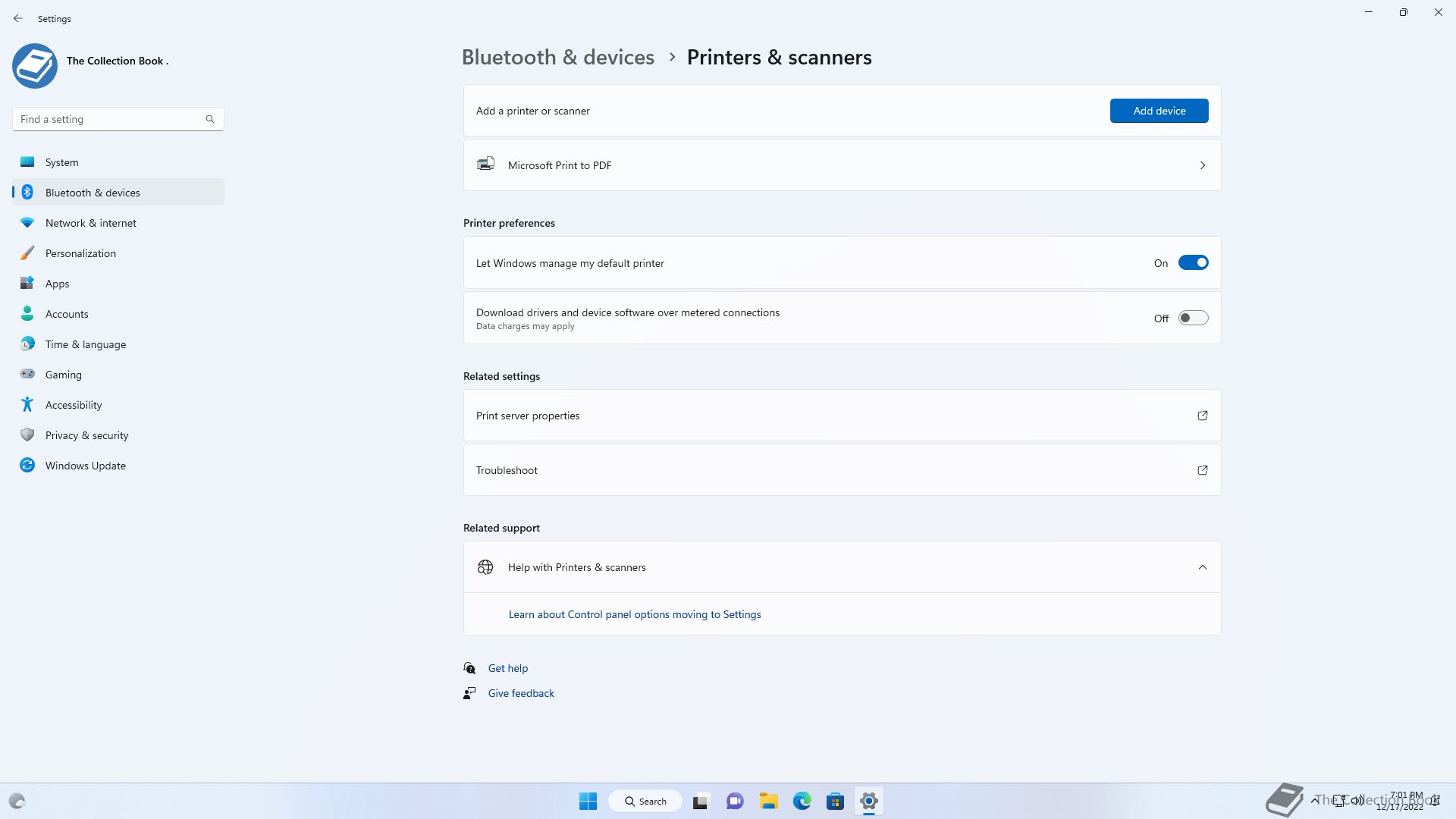Image resolution: width=1456 pixels, height=819 pixels.
Task: Open Bluetooth & devices in the sidebar
Action: [x=118, y=193]
